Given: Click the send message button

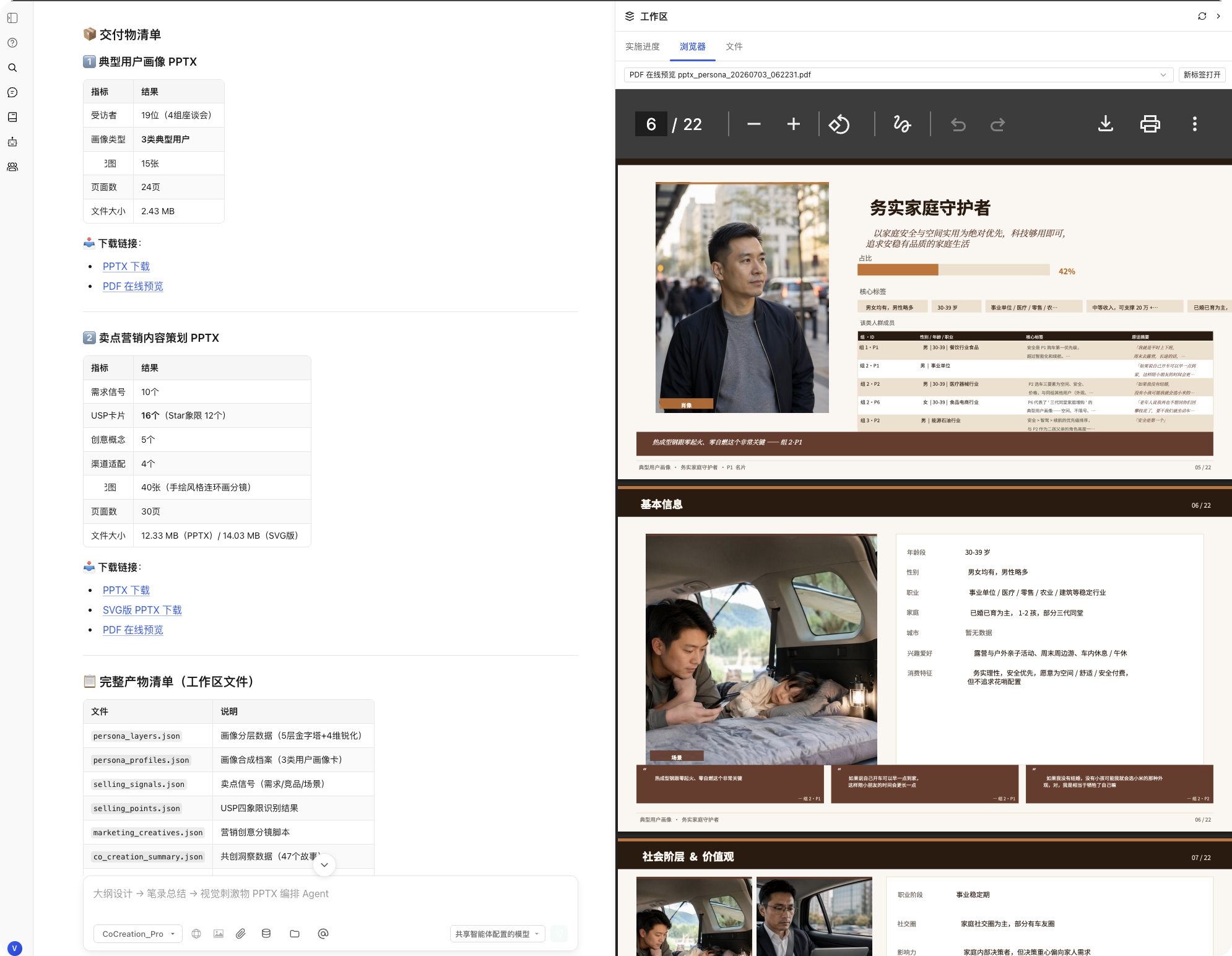Looking at the screenshot, I should tap(559, 934).
